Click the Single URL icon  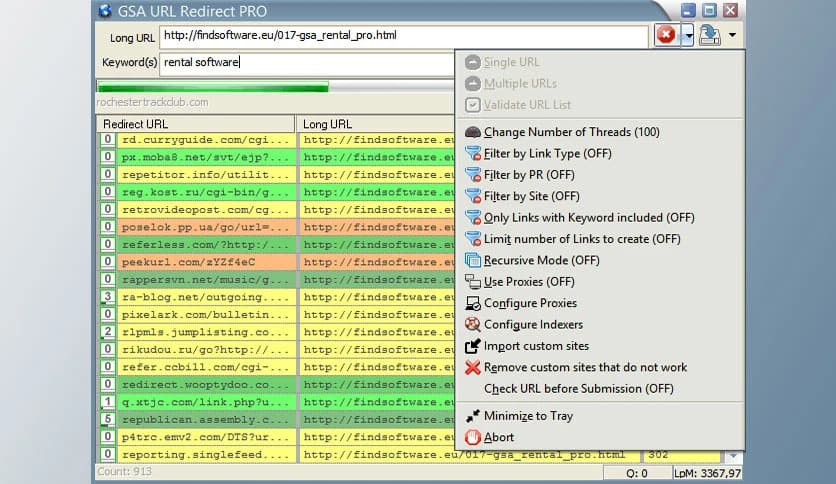pos(472,62)
